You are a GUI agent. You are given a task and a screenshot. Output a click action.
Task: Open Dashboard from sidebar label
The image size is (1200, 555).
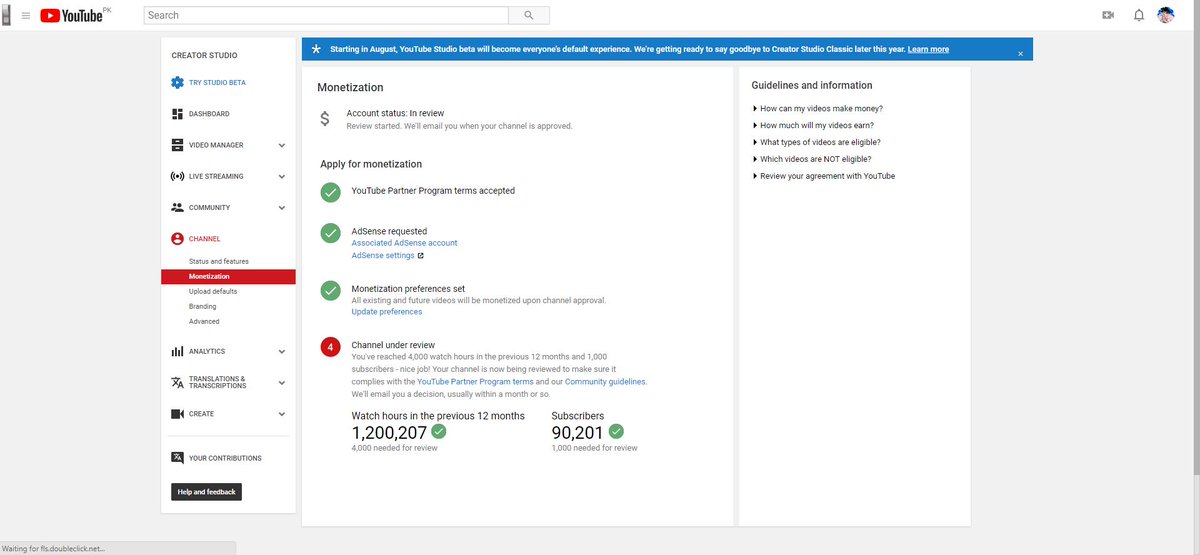click(209, 114)
